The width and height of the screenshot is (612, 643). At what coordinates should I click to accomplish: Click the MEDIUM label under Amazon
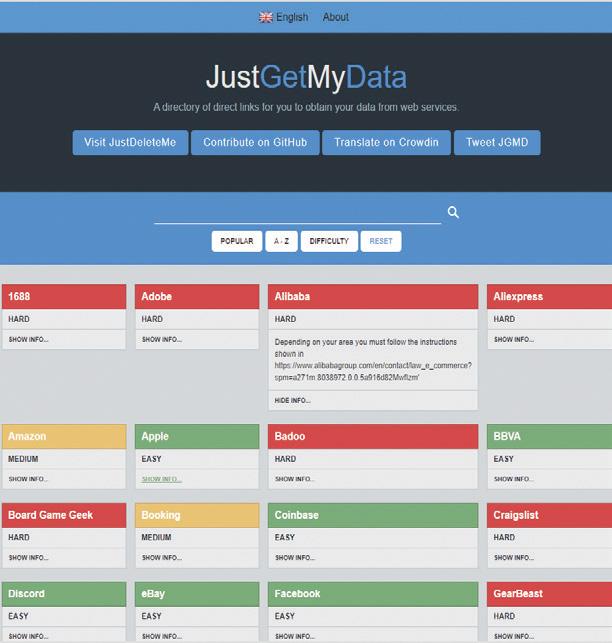23,459
